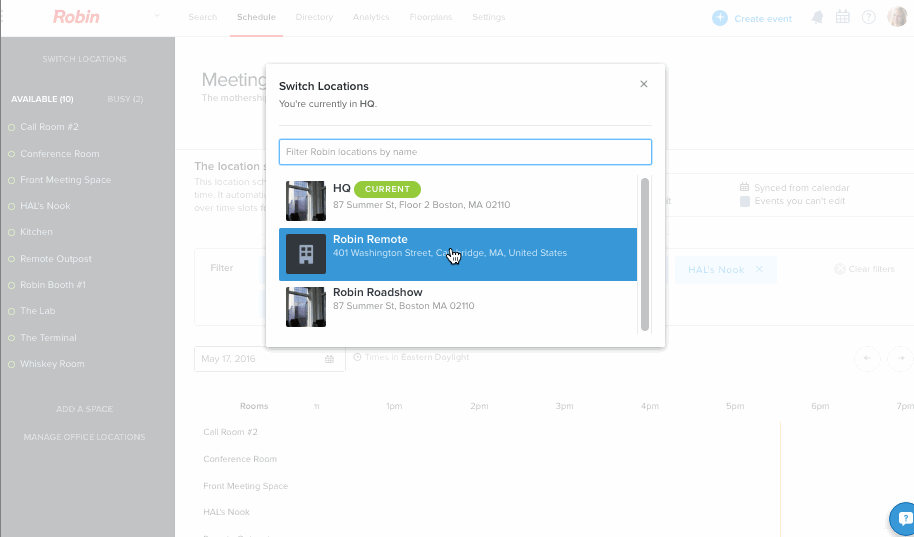Click HAL's Nook schedule row label
Viewport: 914px width, 537px height.
tap(226, 512)
